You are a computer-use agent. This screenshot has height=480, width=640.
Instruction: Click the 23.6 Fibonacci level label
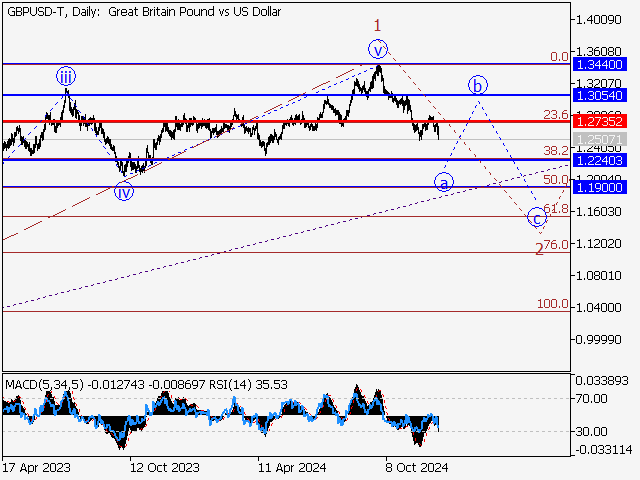(x=556, y=115)
